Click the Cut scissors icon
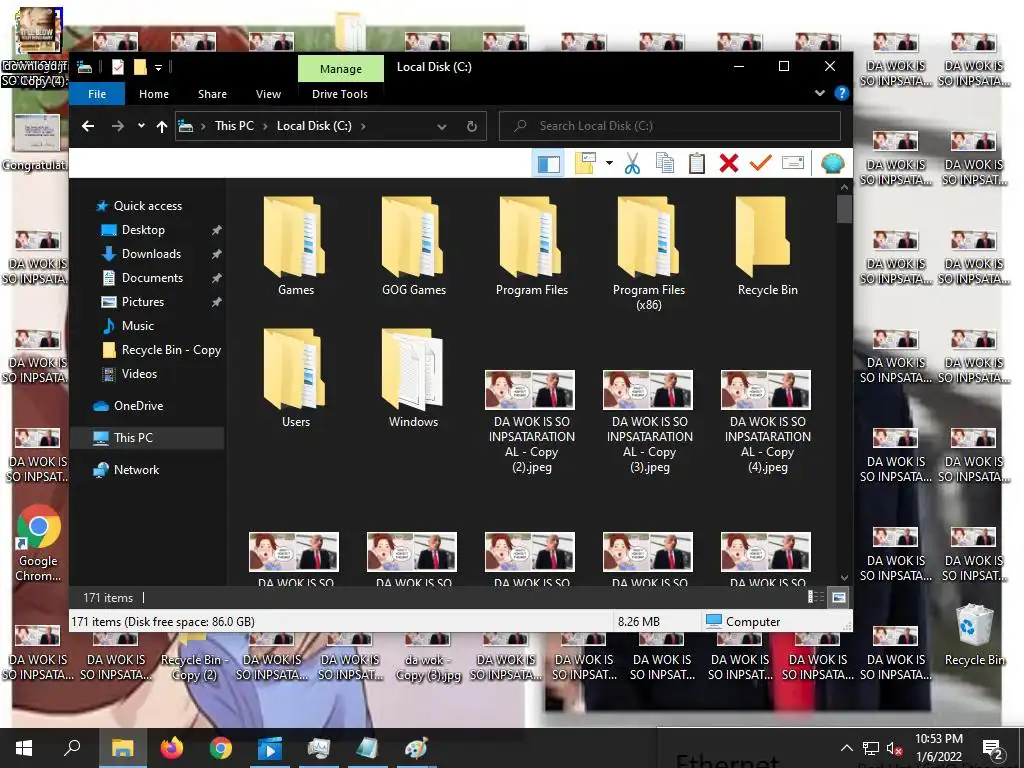The width and height of the screenshot is (1024, 768). pos(632,163)
